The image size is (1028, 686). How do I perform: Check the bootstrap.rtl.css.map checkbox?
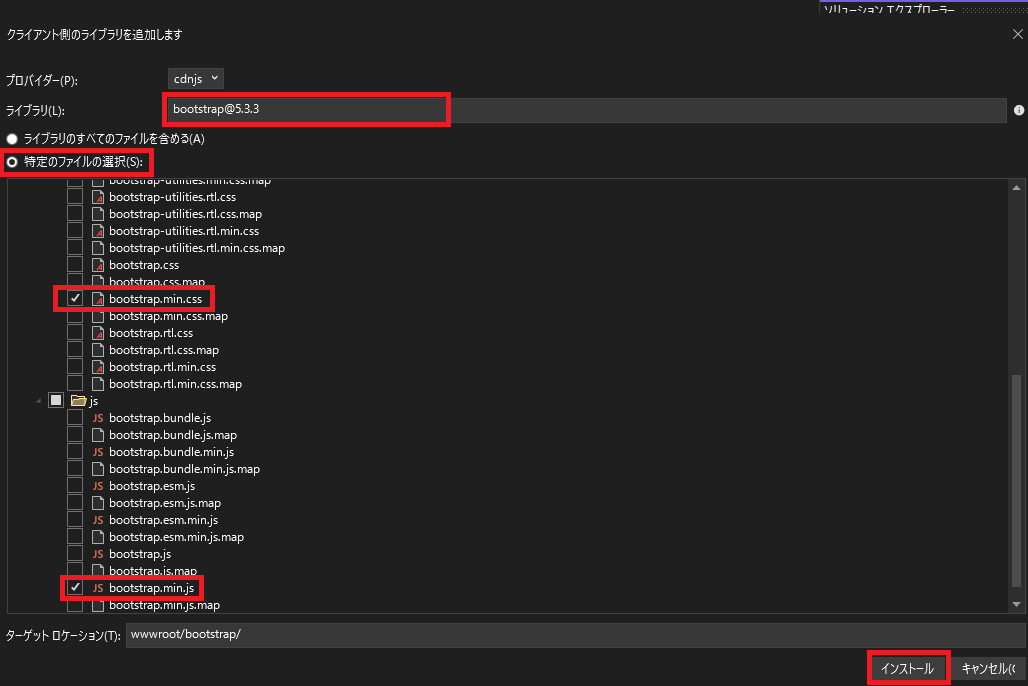point(75,350)
